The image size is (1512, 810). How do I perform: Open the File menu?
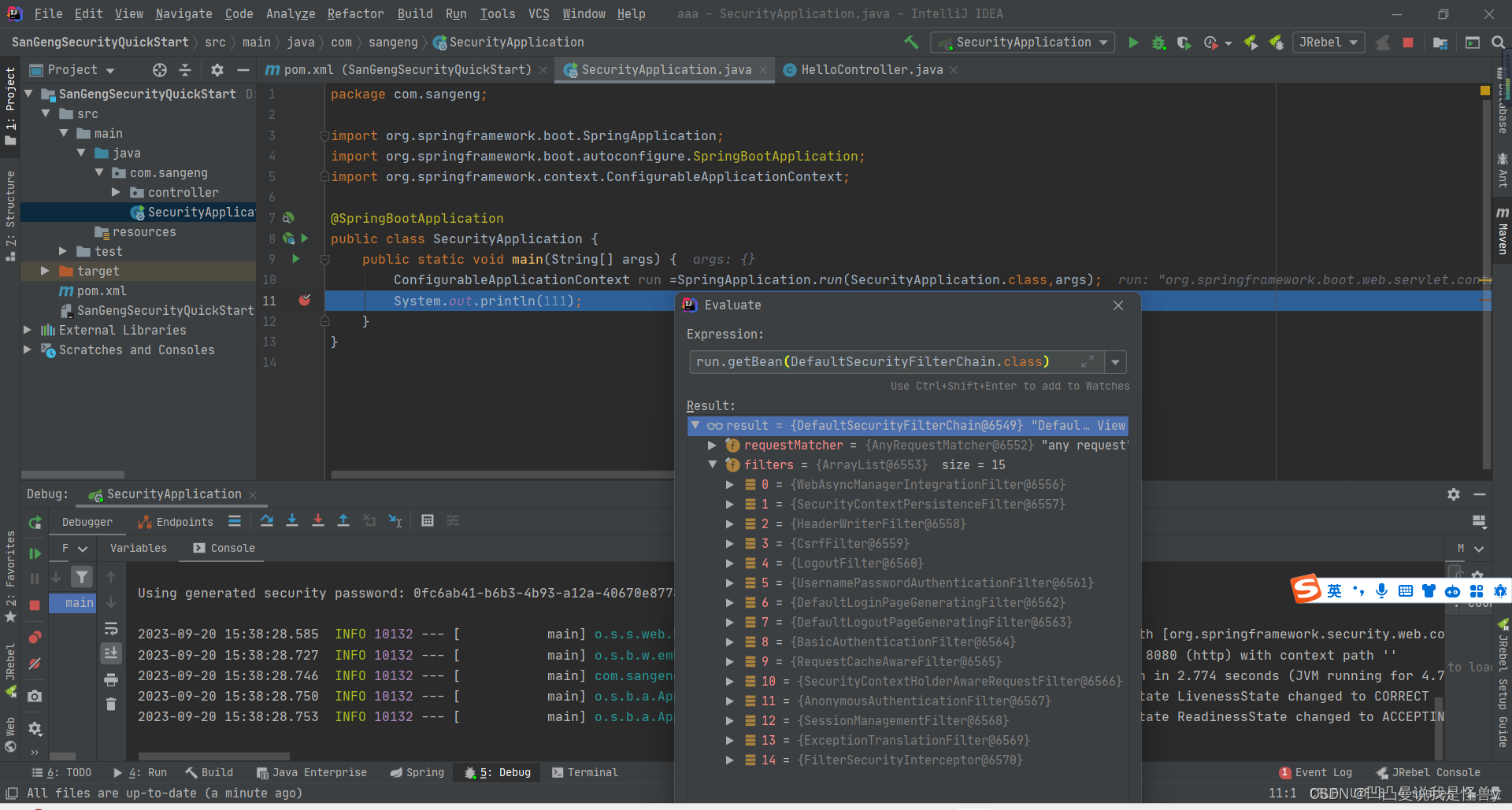pyautogui.click(x=48, y=13)
